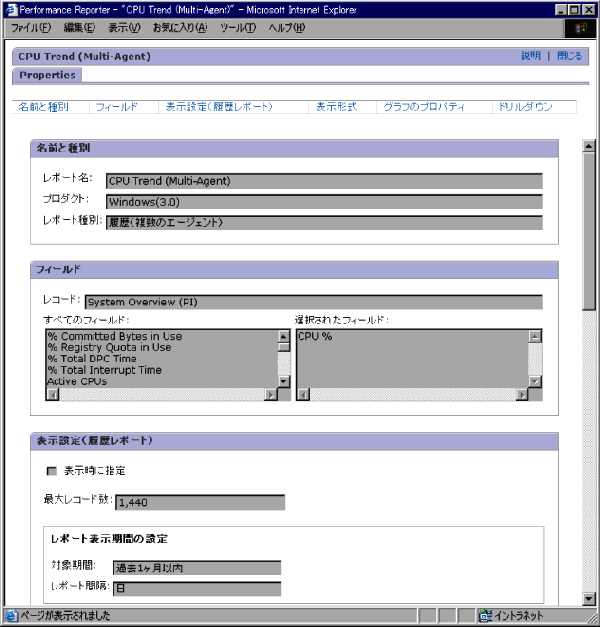Click the ページが表示されました status text
Screen dimensions: 600x627
[x=65, y=616]
